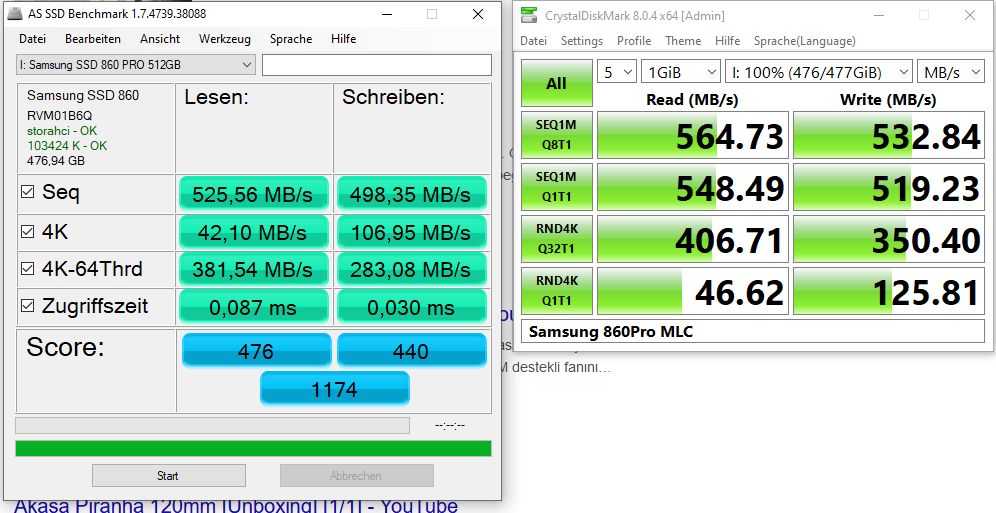
Task: Click read access time 0,087 ms
Action: point(253,307)
